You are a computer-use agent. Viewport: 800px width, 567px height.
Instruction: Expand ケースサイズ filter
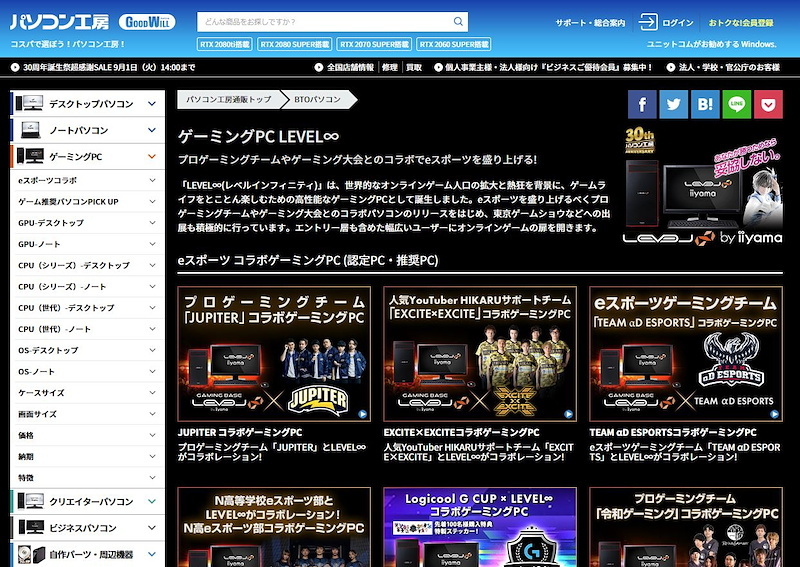point(153,392)
